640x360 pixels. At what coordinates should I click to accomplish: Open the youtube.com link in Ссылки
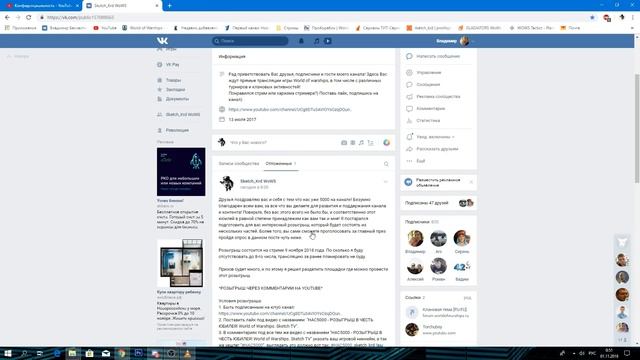439,333
